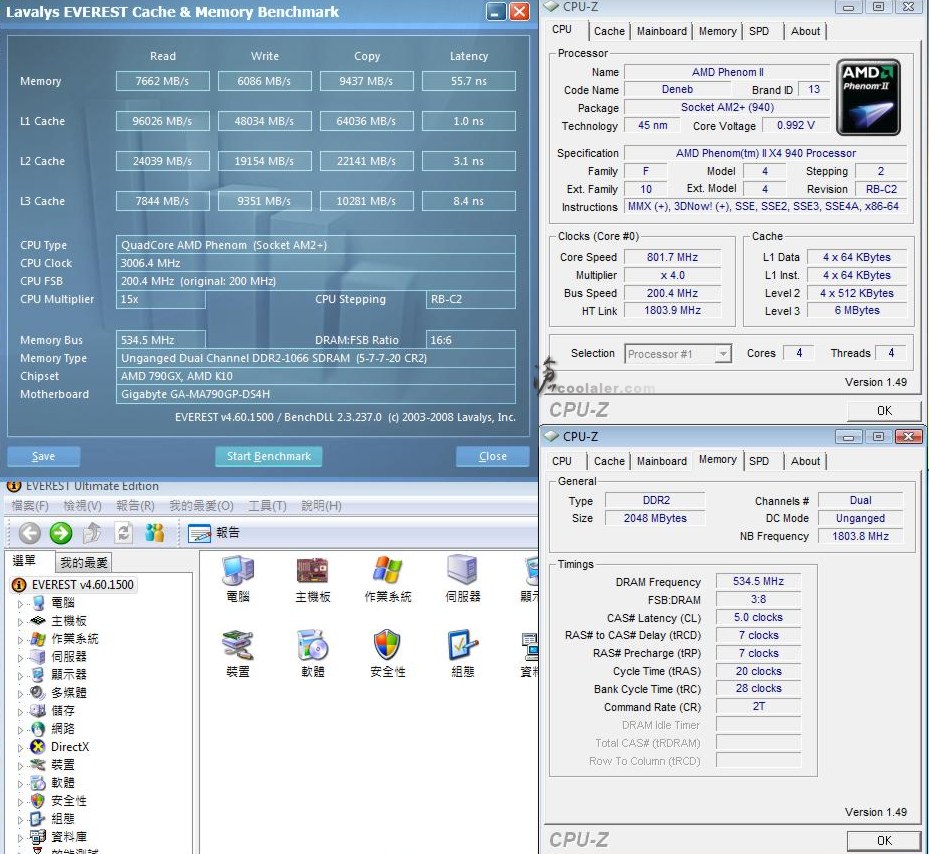This screenshot has width=929, height=854.
Task: Expand the 電腦 tree branch
Action: [20, 604]
